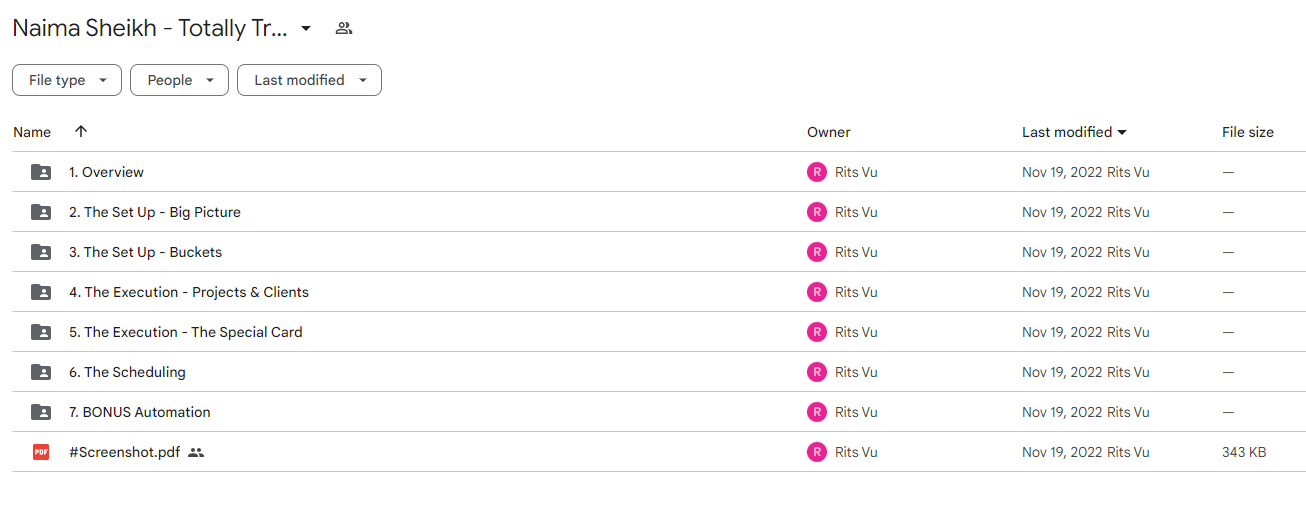Open the #Screenshot.pdf file
Viewport: 1306px width, 515px height.
125,452
